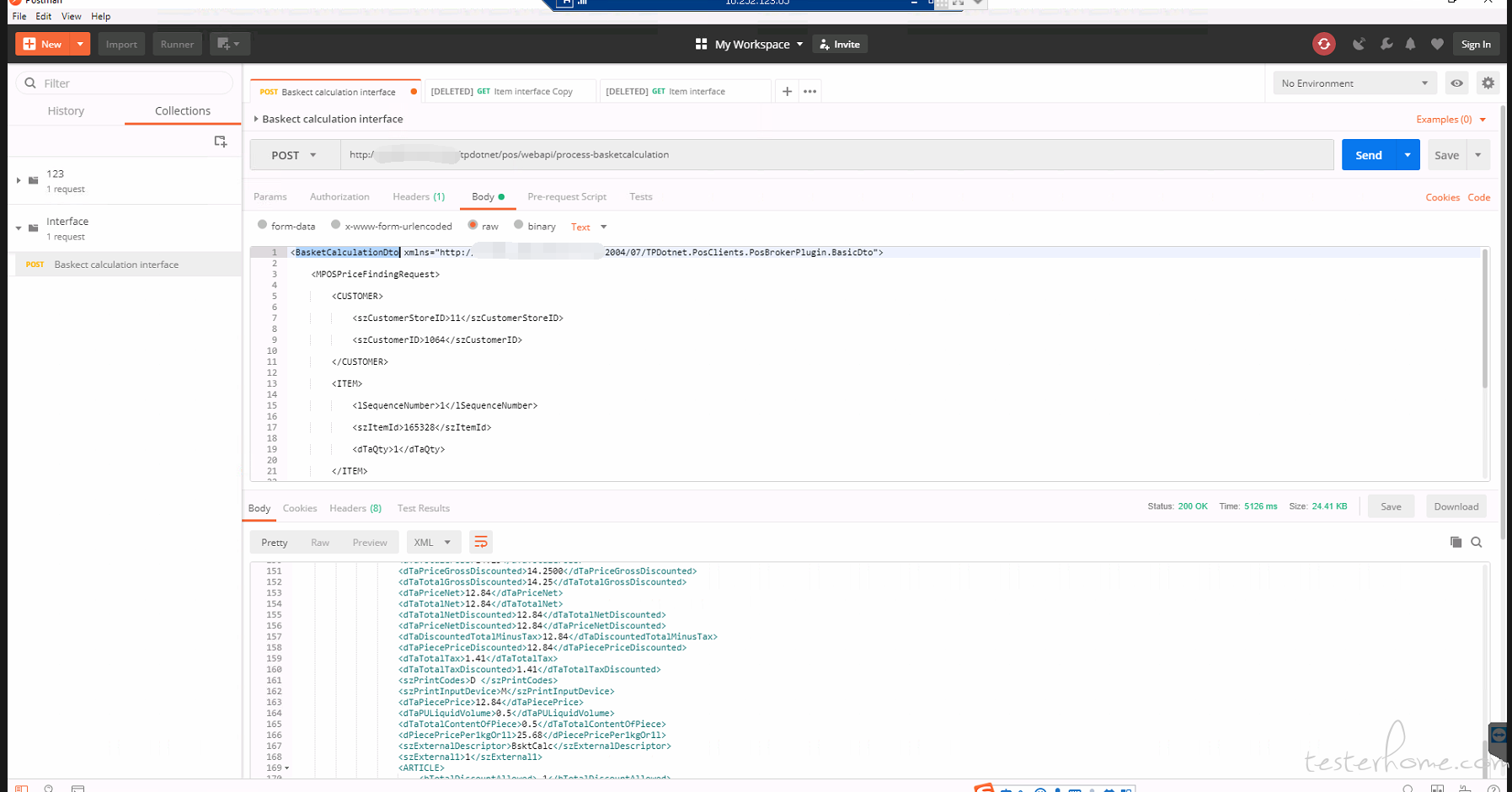Switch response view to Pretty

point(275,543)
